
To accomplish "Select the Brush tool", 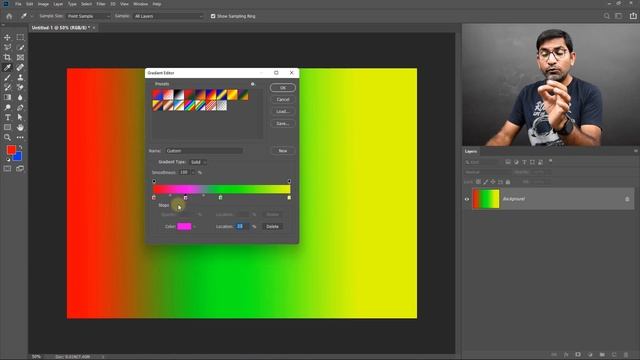I will (7, 78).
